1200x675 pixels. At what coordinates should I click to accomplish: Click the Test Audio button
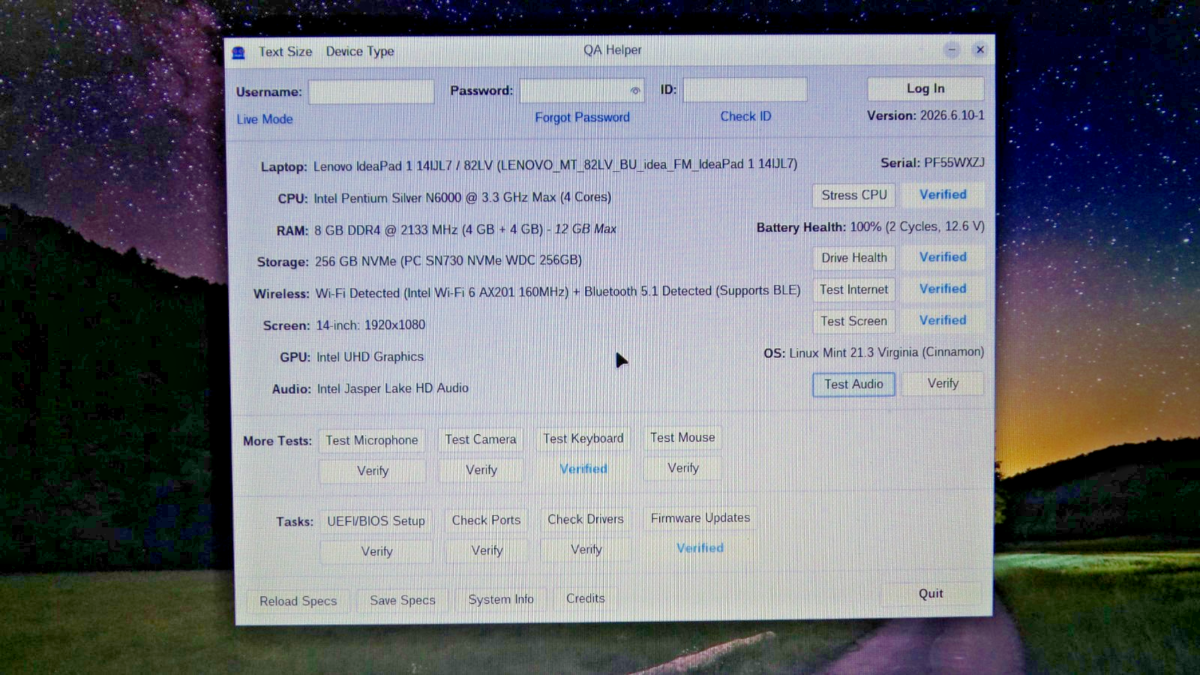click(x=854, y=384)
